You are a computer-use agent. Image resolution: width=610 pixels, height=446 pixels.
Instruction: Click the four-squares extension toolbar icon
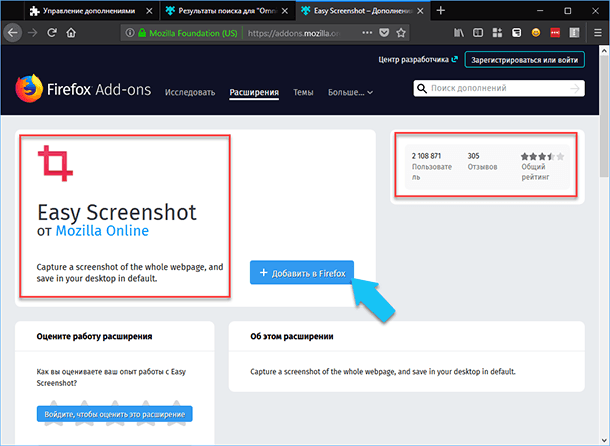point(497,33)
